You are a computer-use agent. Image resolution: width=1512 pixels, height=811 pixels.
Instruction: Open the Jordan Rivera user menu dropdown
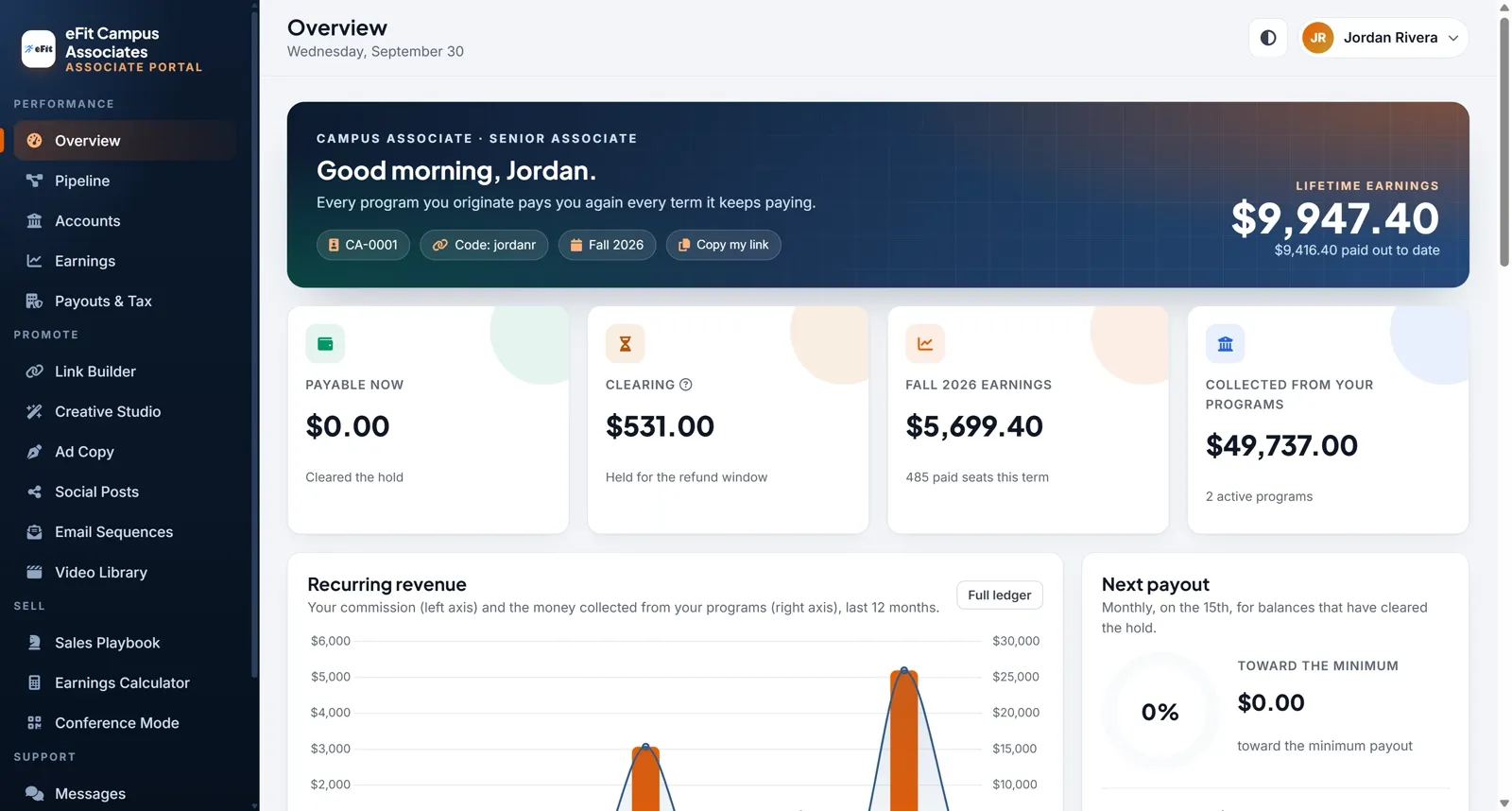tap(1383, 38)
